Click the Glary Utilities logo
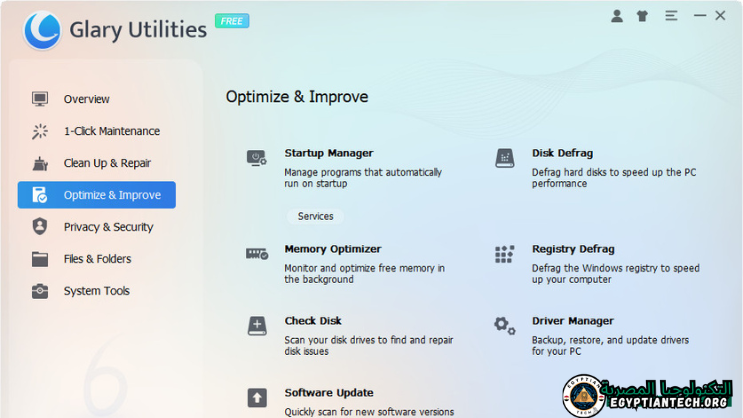Image resolution: width=743 pixels, height=418 pixels. [x=43, y=30]
